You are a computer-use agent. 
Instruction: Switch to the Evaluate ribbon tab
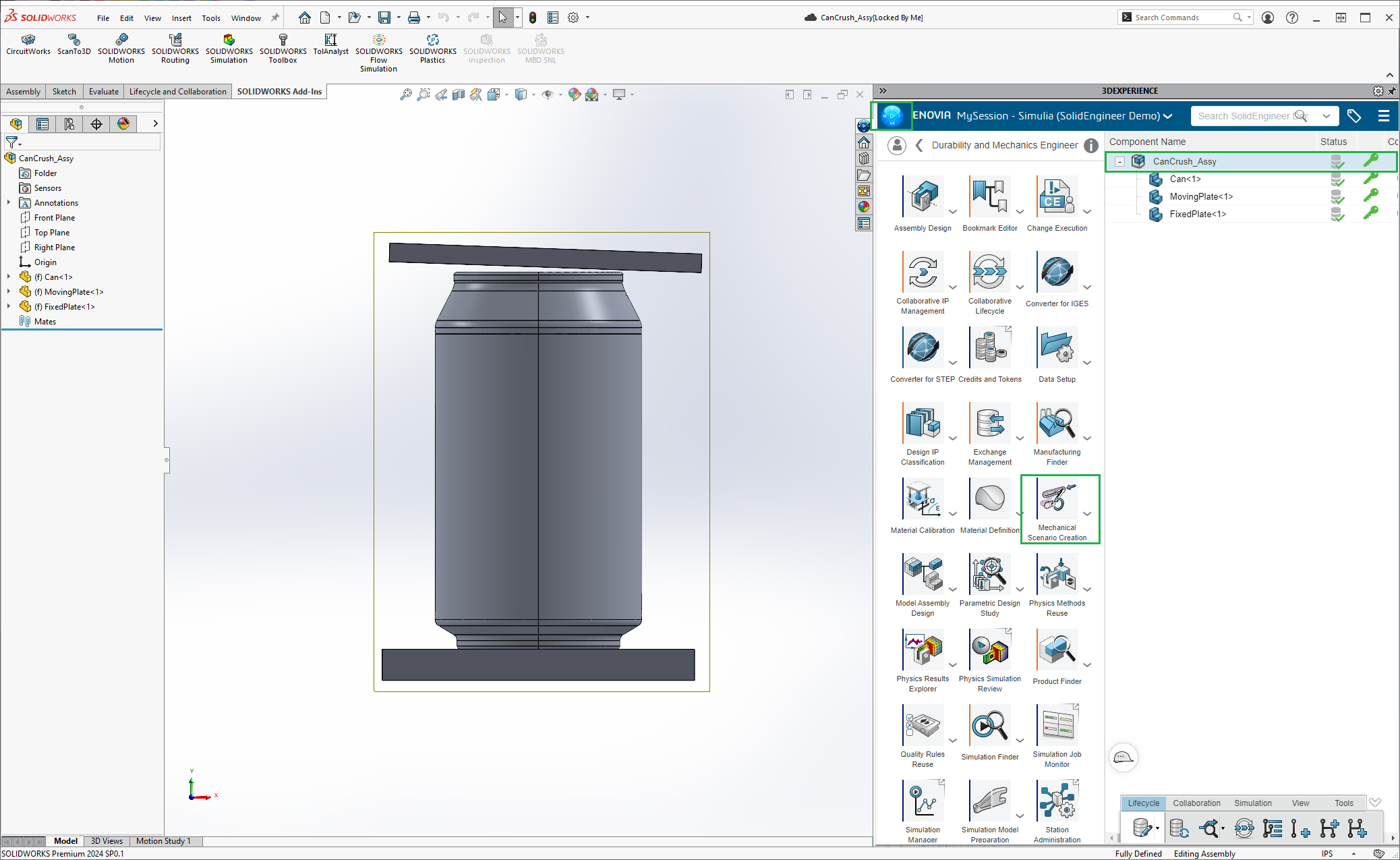[103, 92]
